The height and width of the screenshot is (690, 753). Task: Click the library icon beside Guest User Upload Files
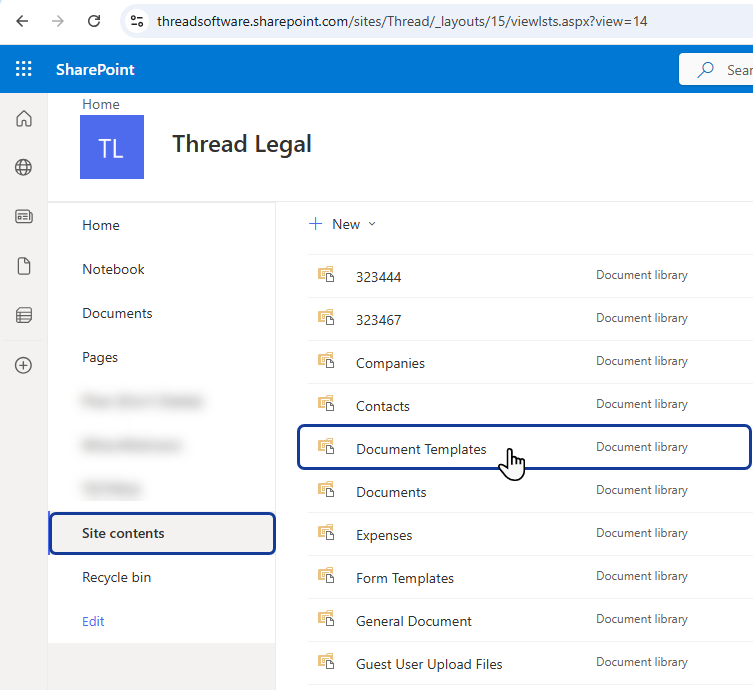(326, 662)
